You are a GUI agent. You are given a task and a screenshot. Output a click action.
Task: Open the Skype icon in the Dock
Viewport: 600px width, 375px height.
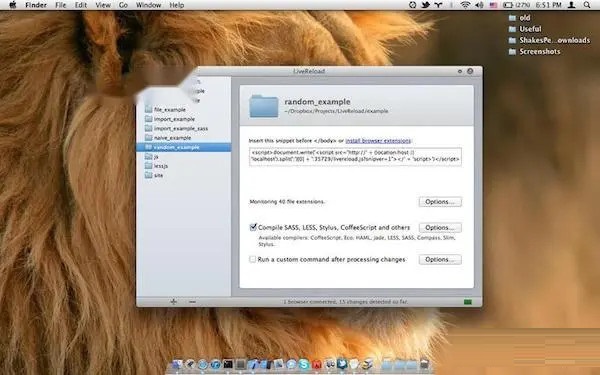tap(304, 364)
